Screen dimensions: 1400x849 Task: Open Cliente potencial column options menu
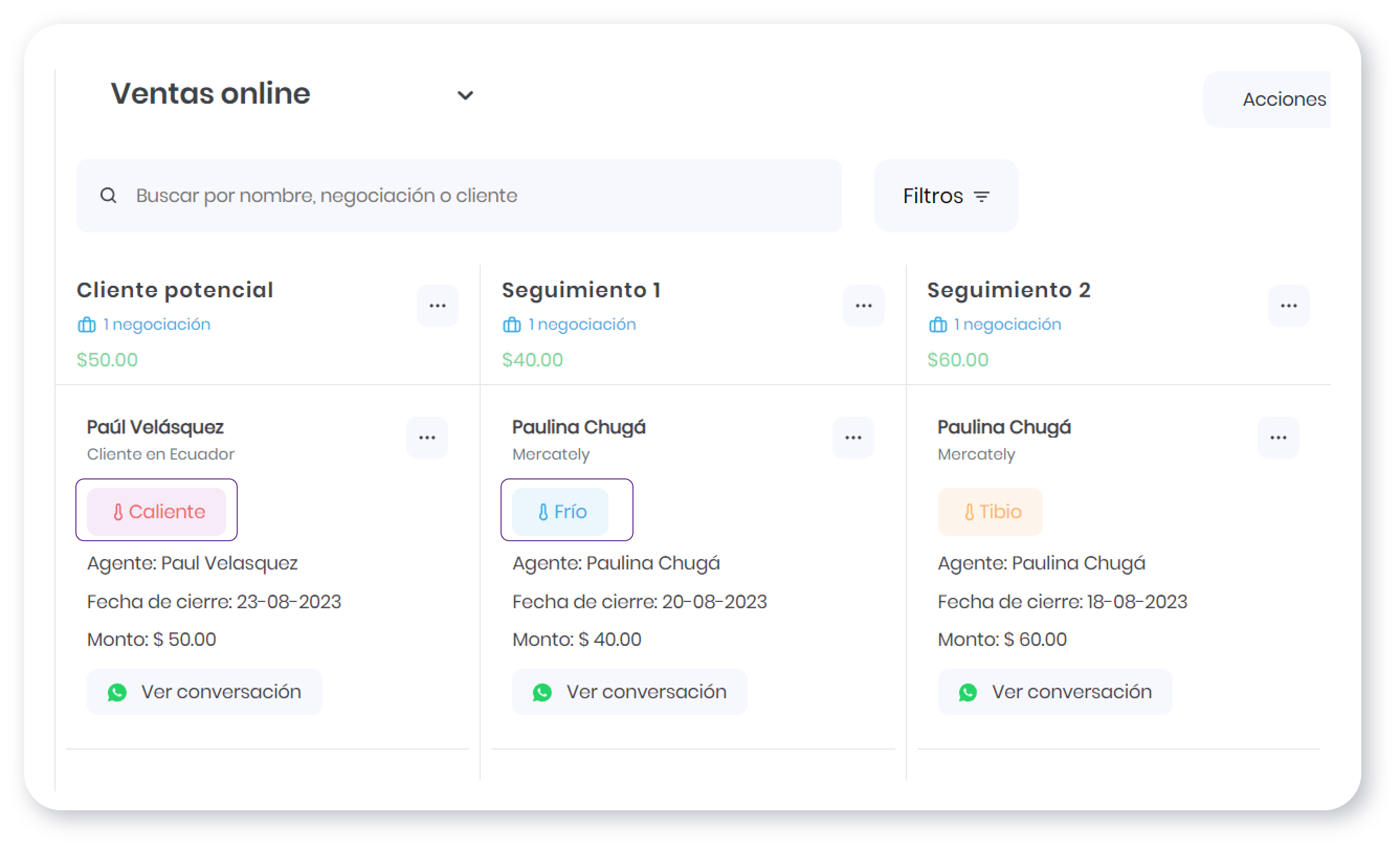[437, 306]
